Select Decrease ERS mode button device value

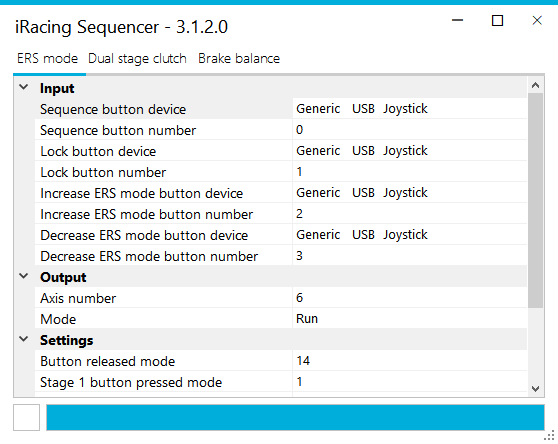pos(410,234)
